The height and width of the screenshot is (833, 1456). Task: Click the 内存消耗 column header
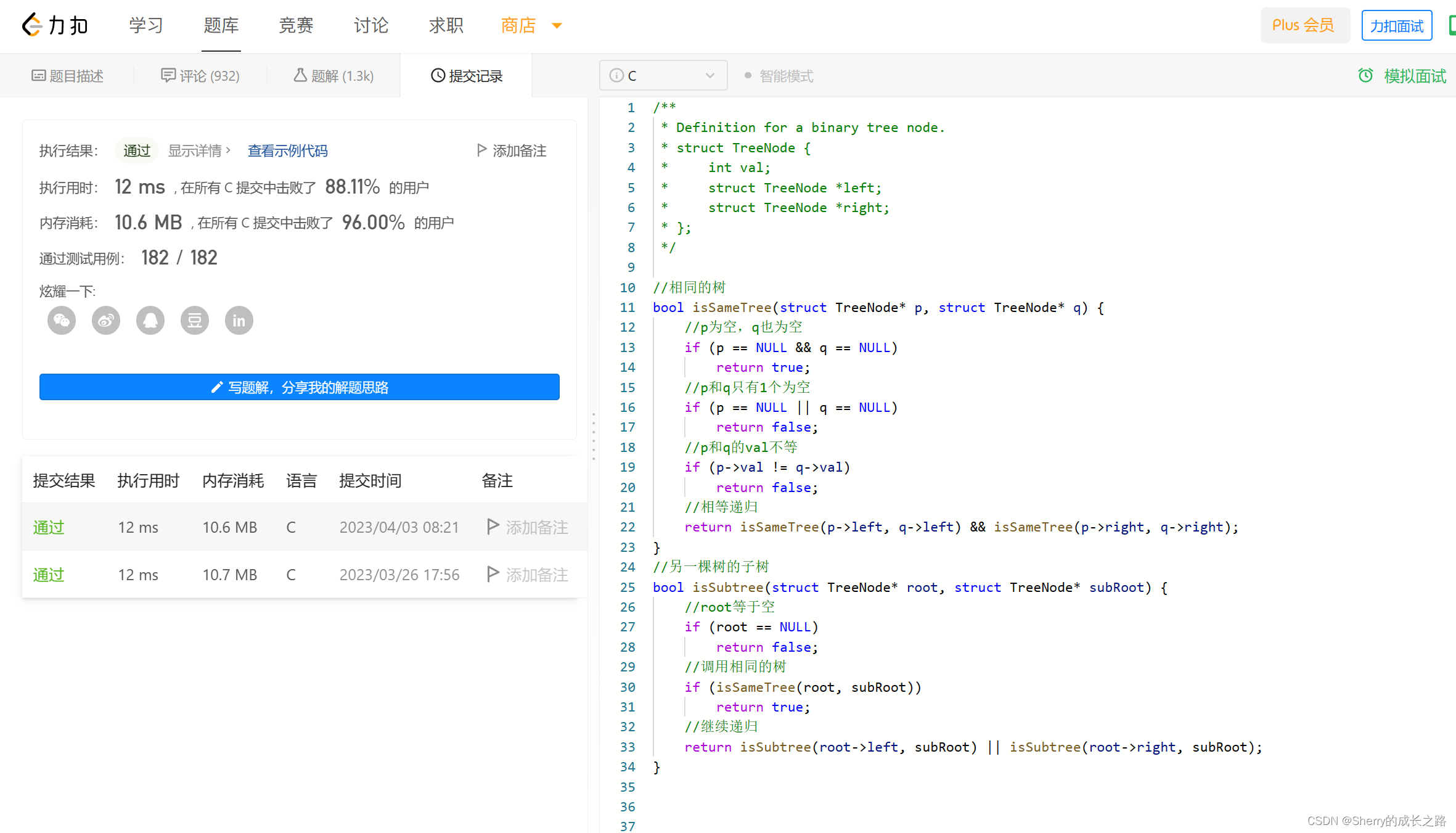(233, 480)
